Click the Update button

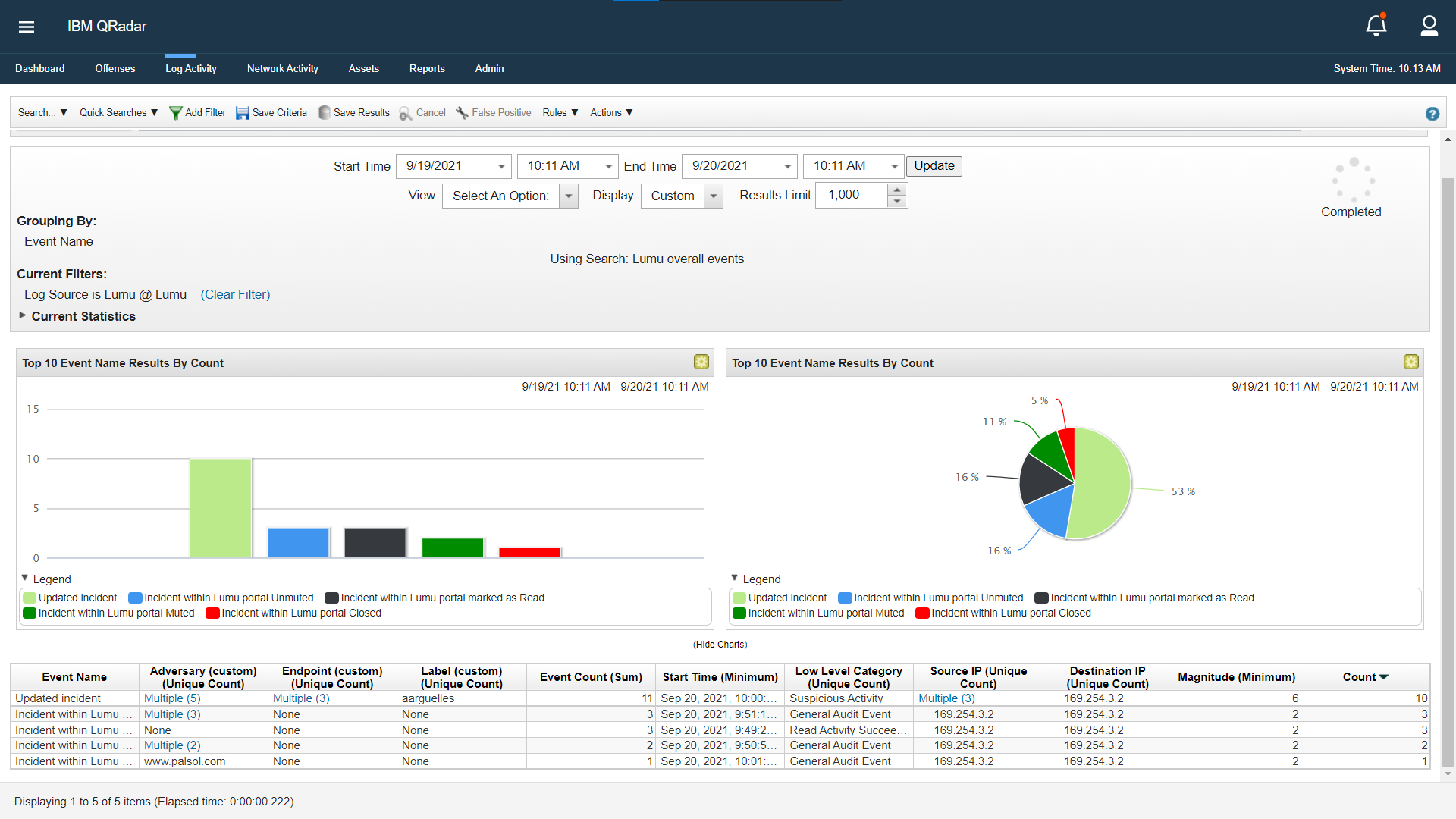pyautogui.click(x=934, y=166)
